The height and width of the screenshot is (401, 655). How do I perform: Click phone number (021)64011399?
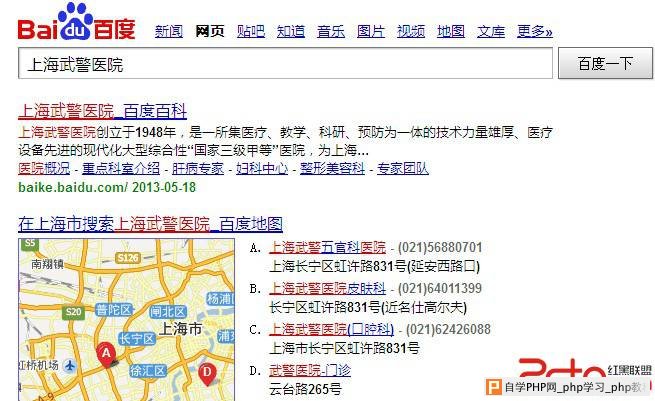pos(440,288)
